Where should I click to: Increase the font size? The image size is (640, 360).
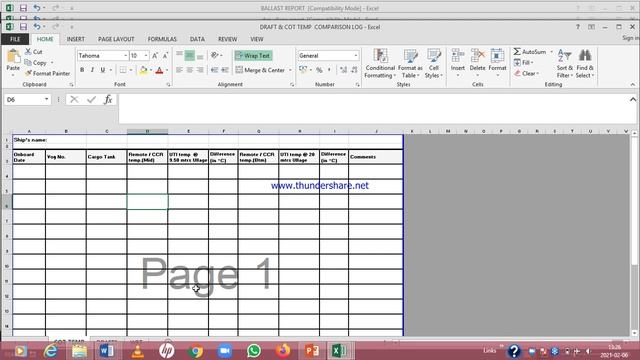(155, 56)
